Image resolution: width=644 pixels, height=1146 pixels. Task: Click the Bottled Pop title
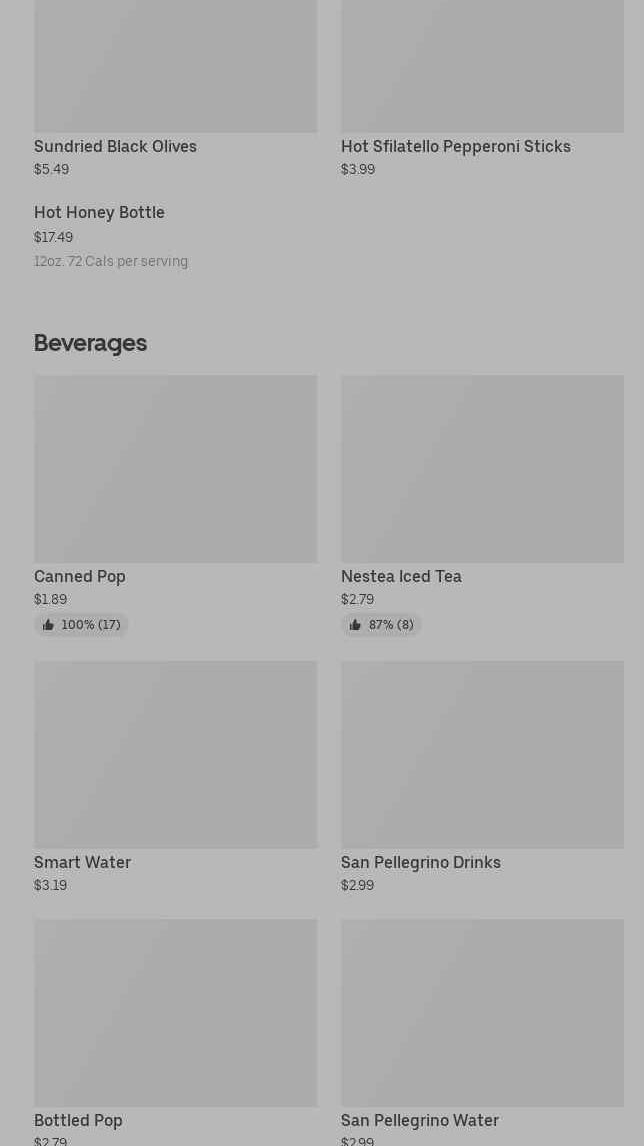tap(78, 1120)
